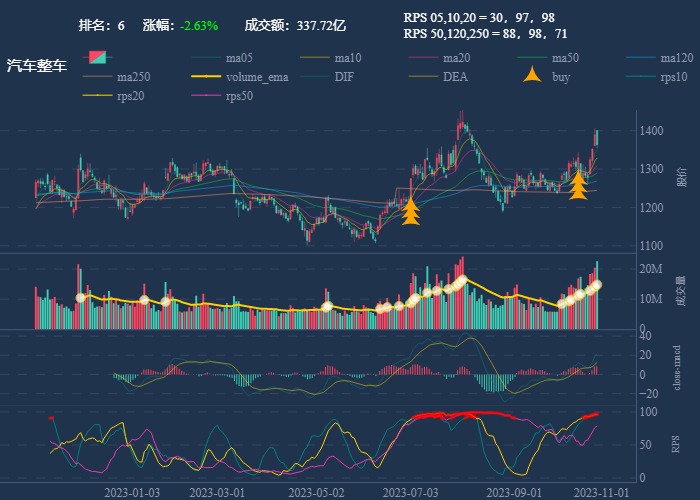Show or hide the ma50 line
Image resolution: width=700 pixels, height=500 pixels.
coord(532,58)
